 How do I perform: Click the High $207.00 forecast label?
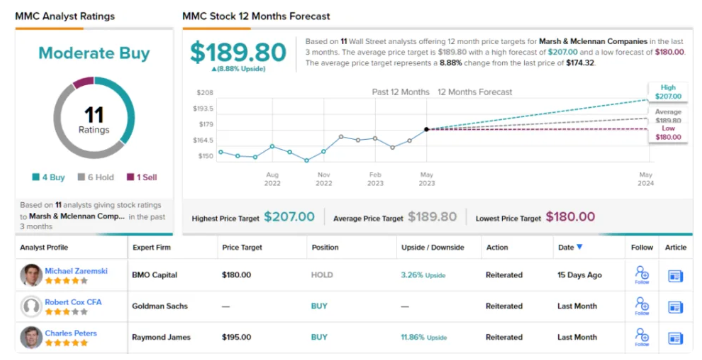tap(668, 92)
